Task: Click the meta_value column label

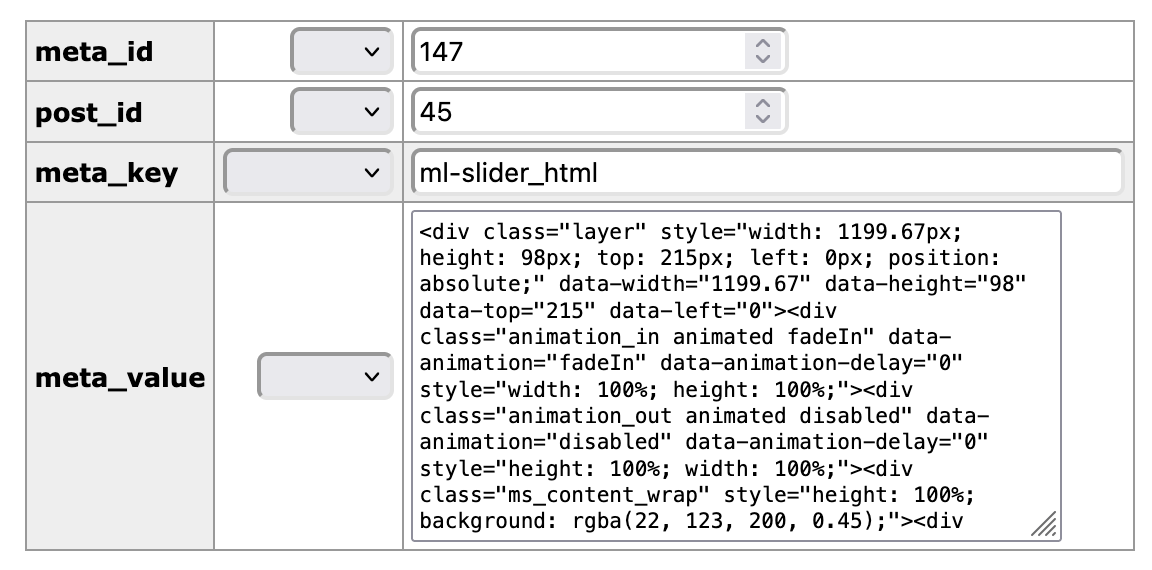Action: (119, 378)
